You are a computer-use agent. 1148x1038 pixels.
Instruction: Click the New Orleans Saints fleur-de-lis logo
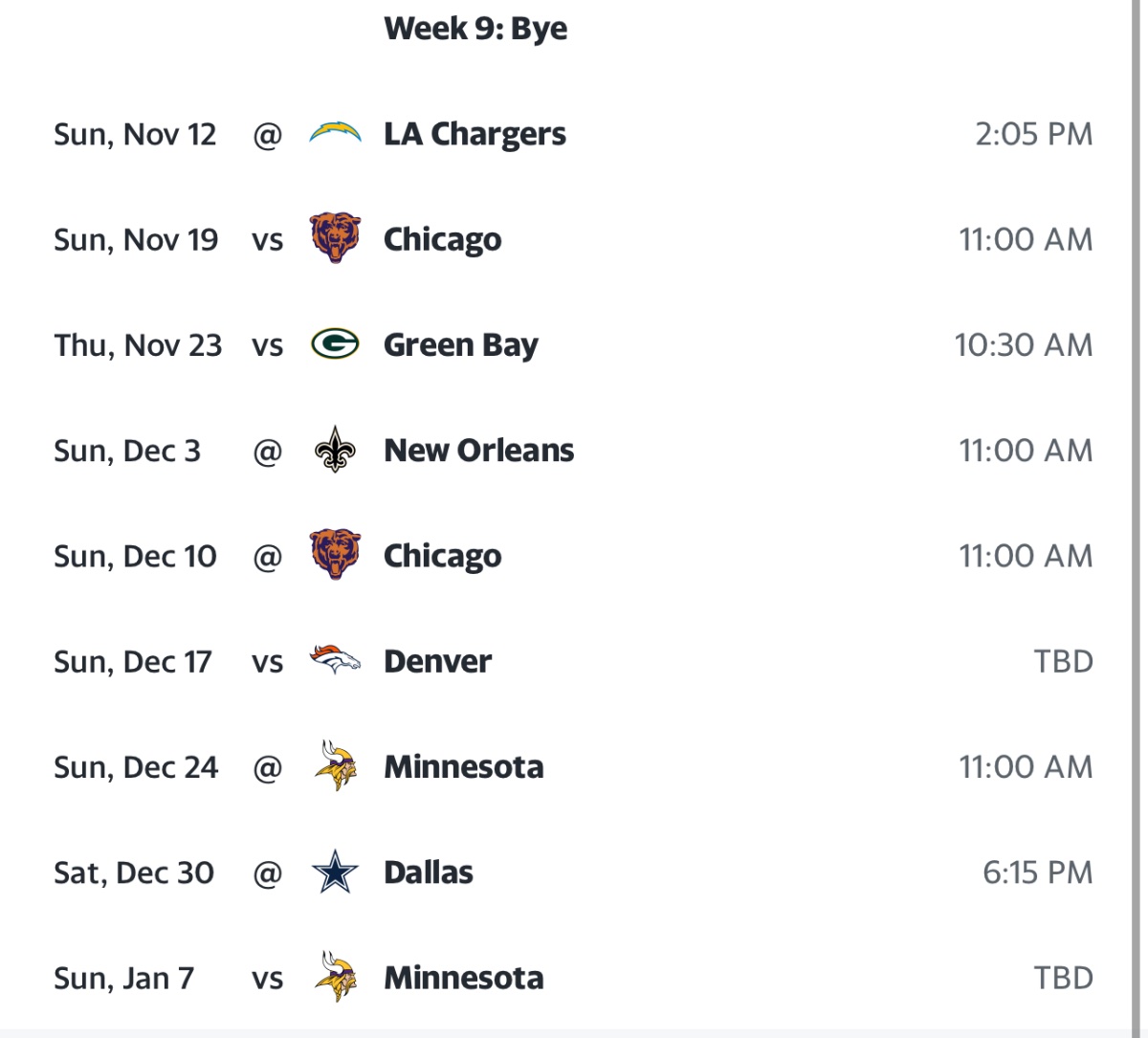point(335,450)
